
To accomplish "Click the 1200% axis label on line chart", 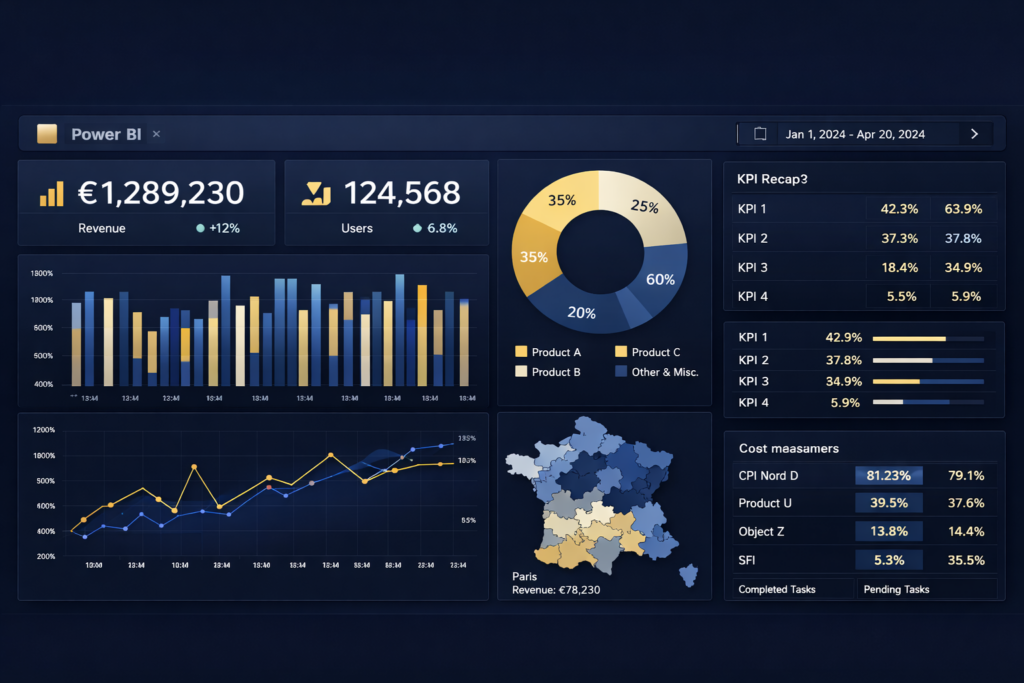I will pos(44,430).
